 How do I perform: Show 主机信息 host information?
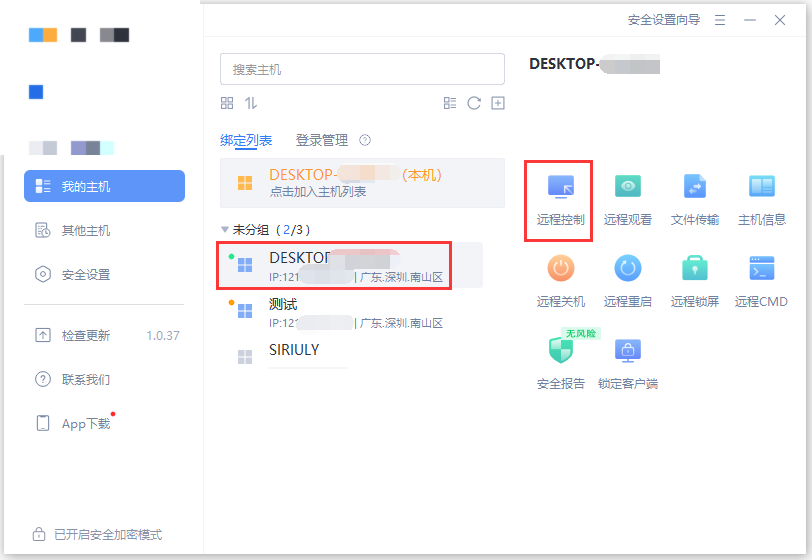[761, 200]
